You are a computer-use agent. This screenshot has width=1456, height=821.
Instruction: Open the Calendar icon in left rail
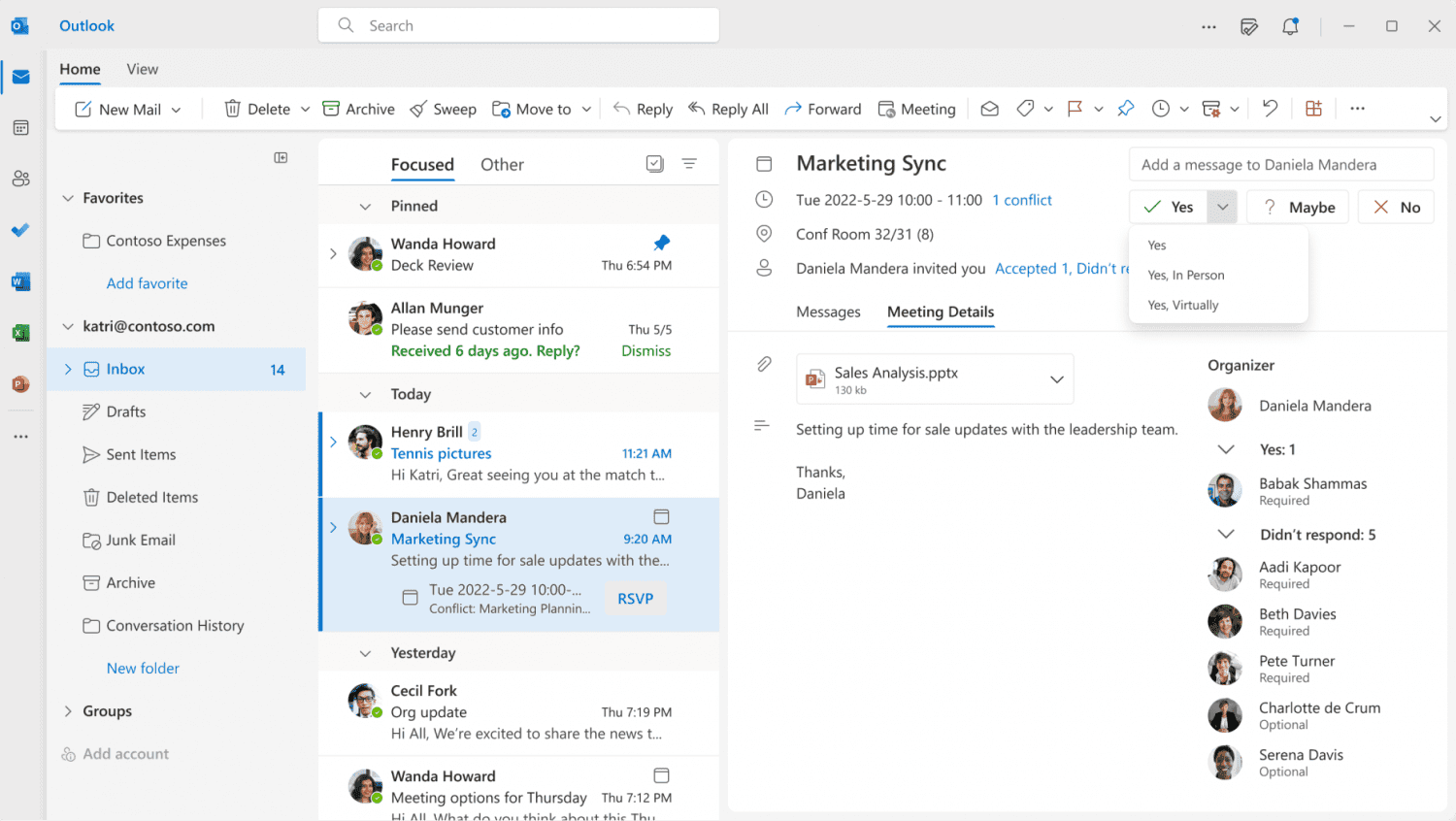coord(20,128)
